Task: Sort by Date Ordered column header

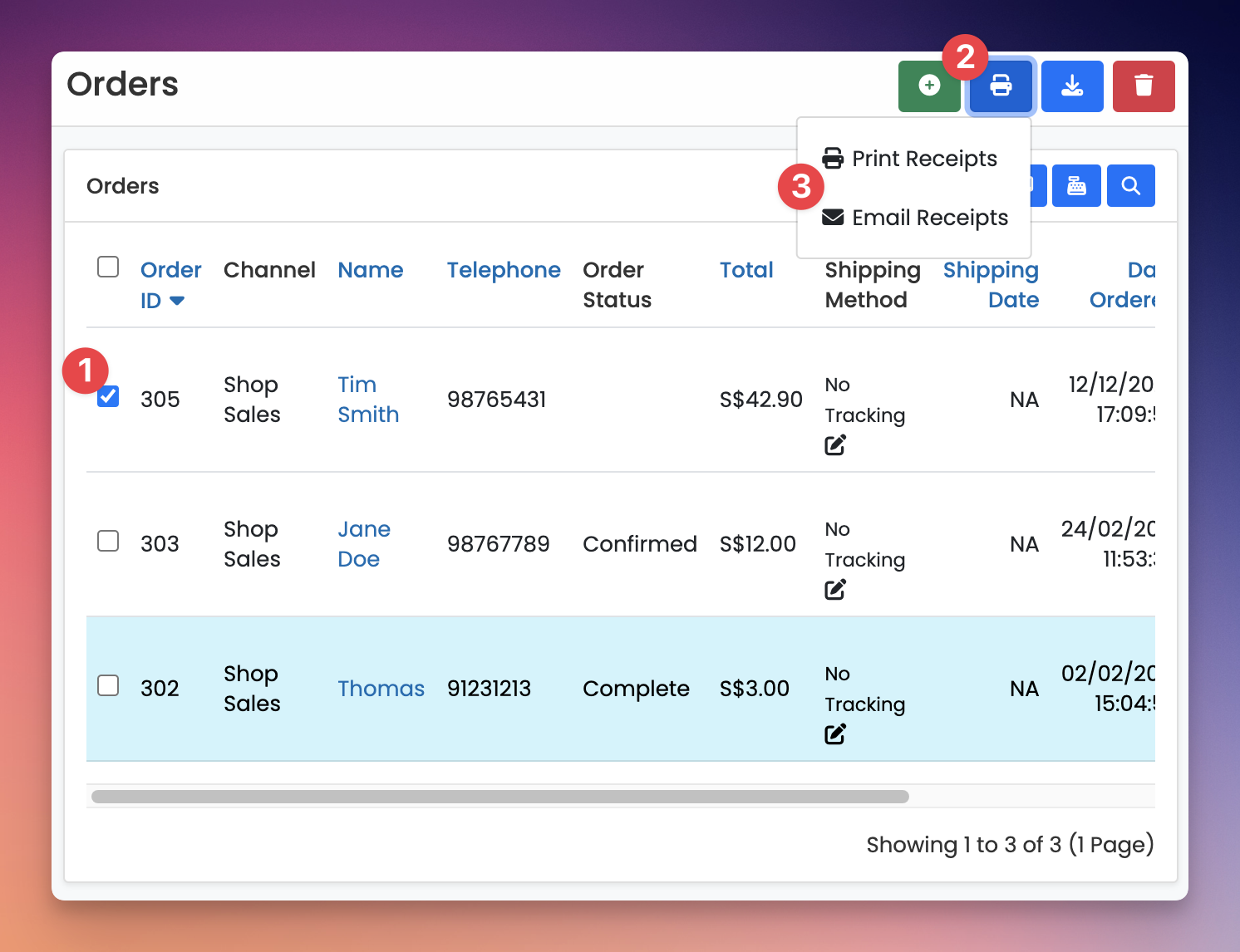Action: (1122, 285)
